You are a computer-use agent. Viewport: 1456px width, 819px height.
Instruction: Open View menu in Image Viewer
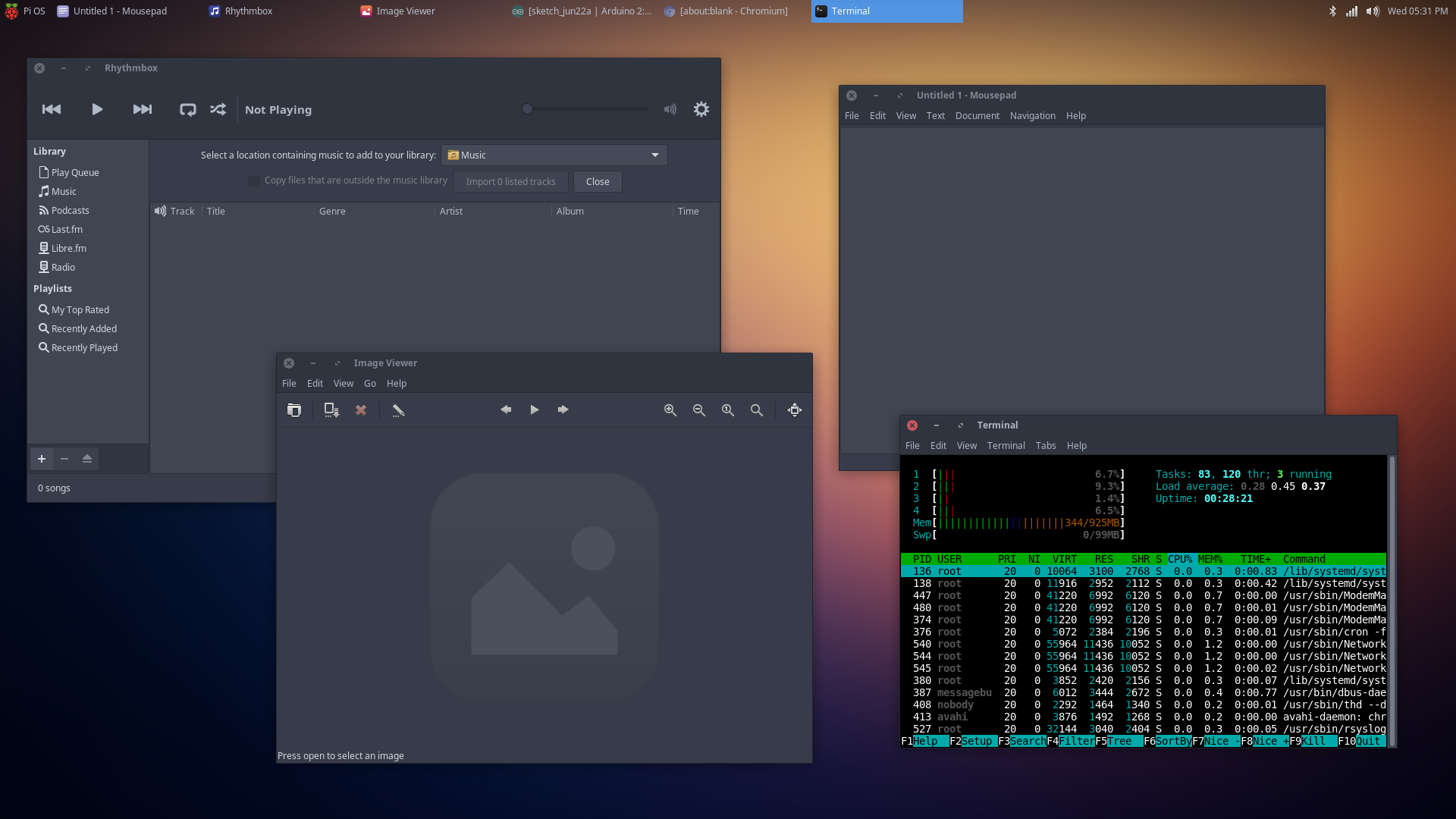coord(344,383)
